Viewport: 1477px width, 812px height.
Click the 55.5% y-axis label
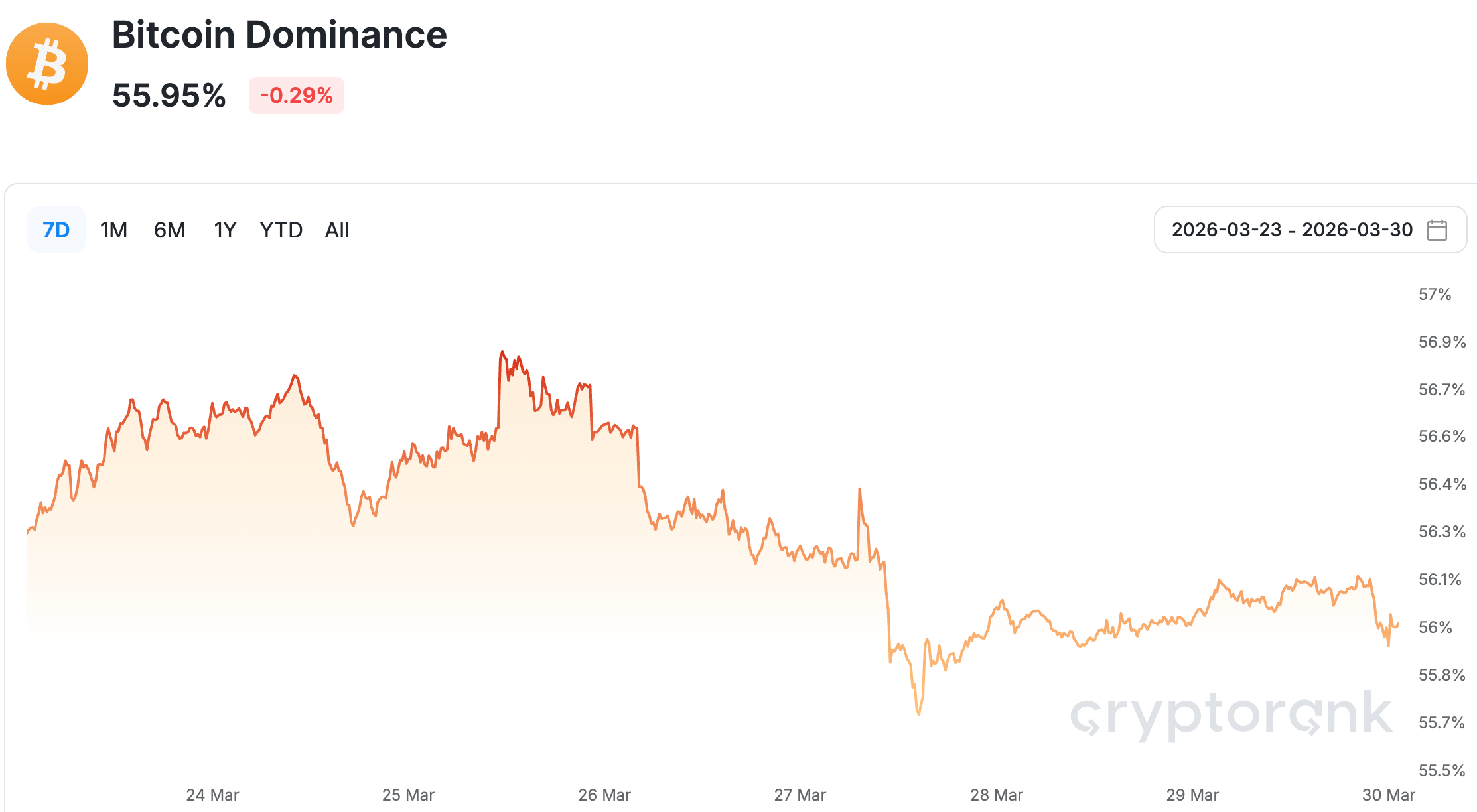(x=1441, y=770)
